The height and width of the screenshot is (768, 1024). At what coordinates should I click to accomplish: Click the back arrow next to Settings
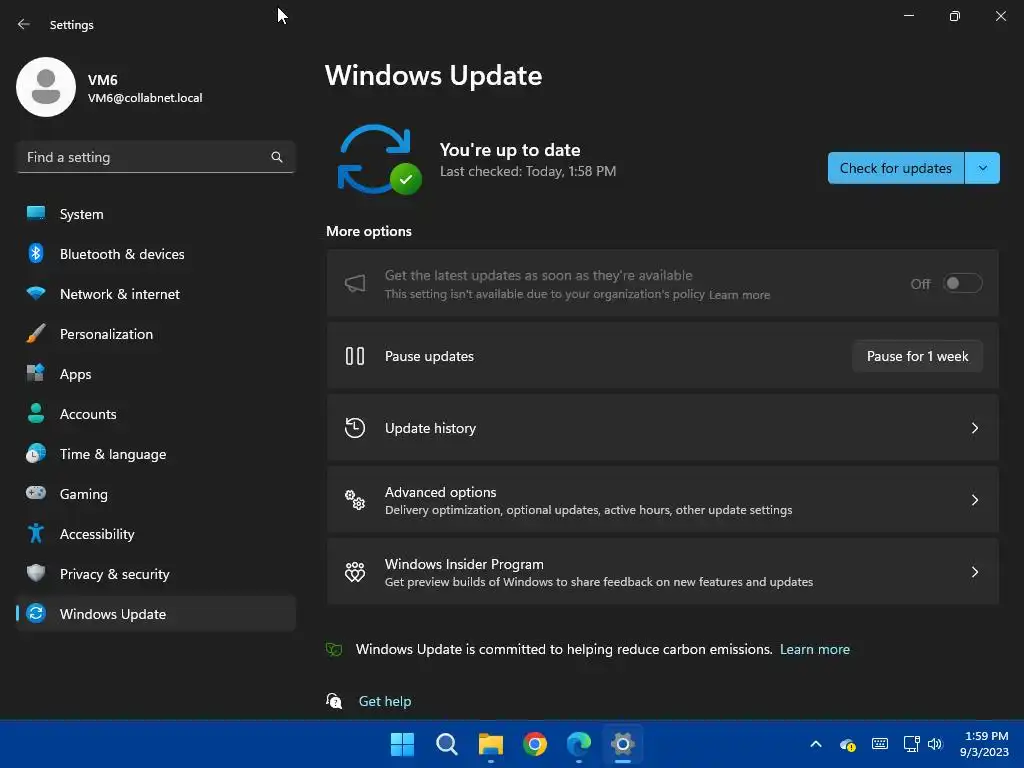pos(24,24)
